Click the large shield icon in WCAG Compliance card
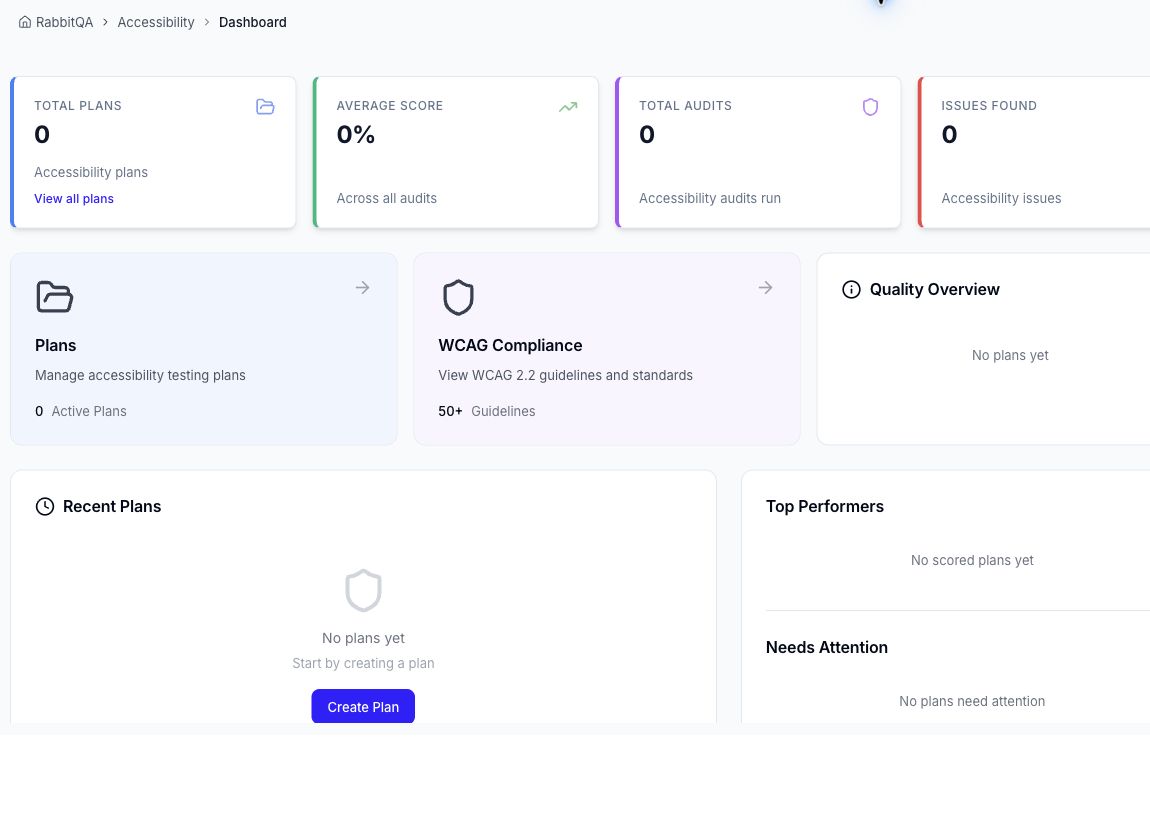This screenshot has height=820, width=1150. tap(458, 297)
